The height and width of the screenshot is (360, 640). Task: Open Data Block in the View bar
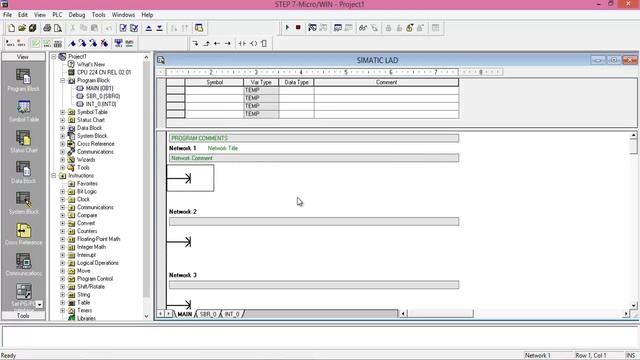pyautogui.click(x=23, y=172)
